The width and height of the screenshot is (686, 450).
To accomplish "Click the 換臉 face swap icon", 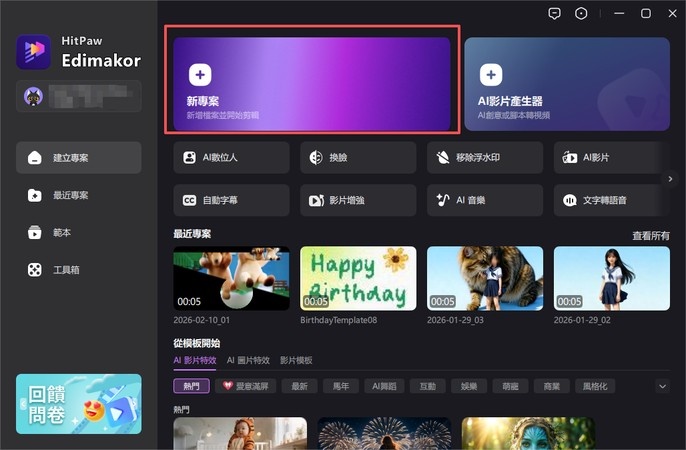I will click(316, 157).
